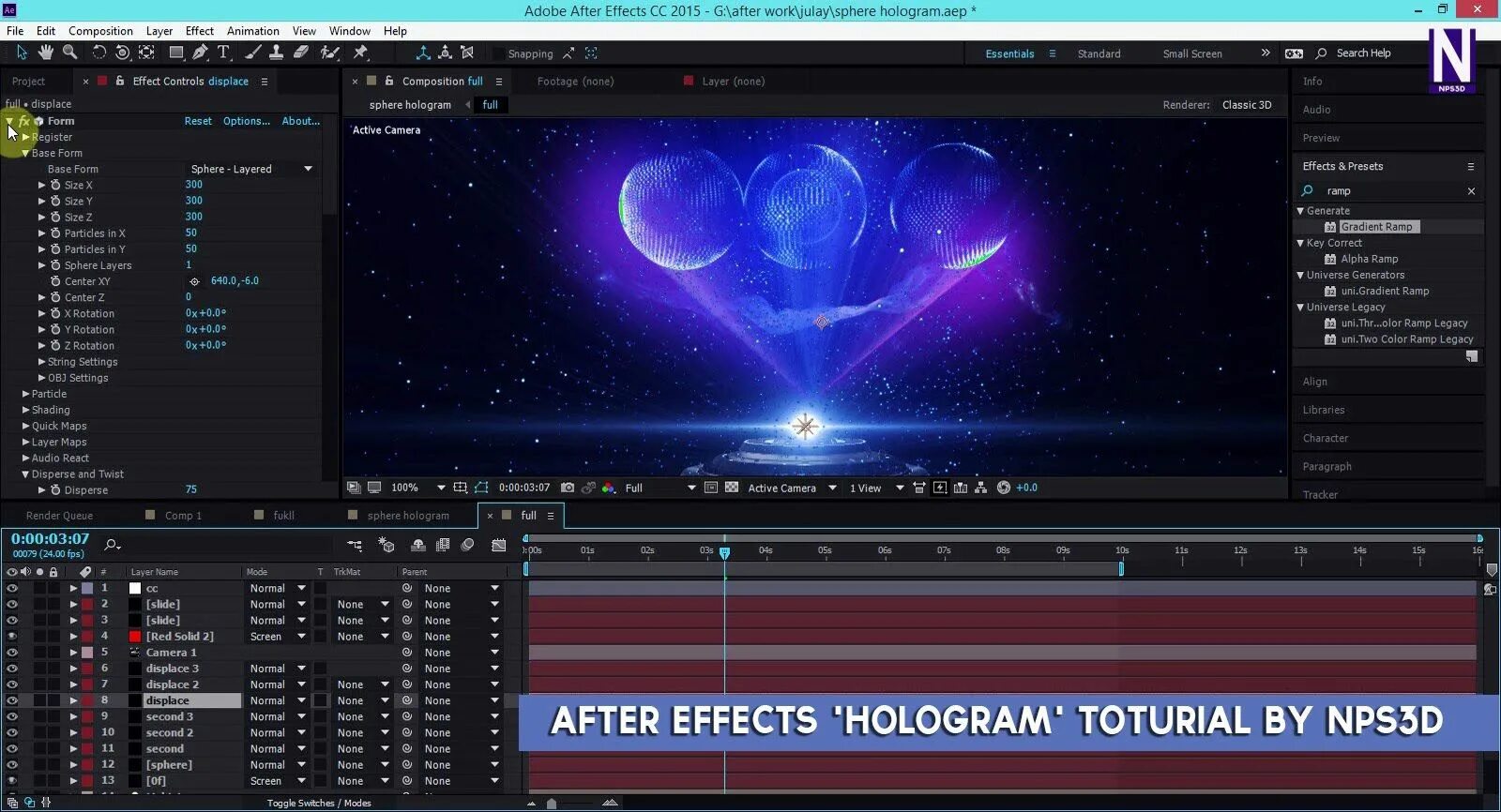This screenshot has height=812, width=1501.
Task: Click the Fast Previews lightning icon
Action: pos(939,488)
